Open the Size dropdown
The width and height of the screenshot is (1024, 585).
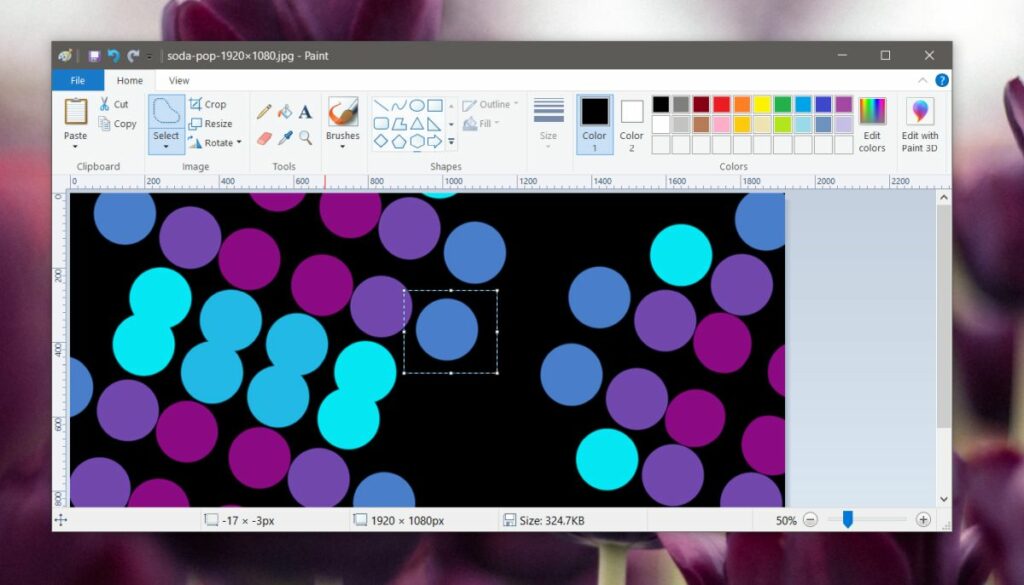point(547,120)
